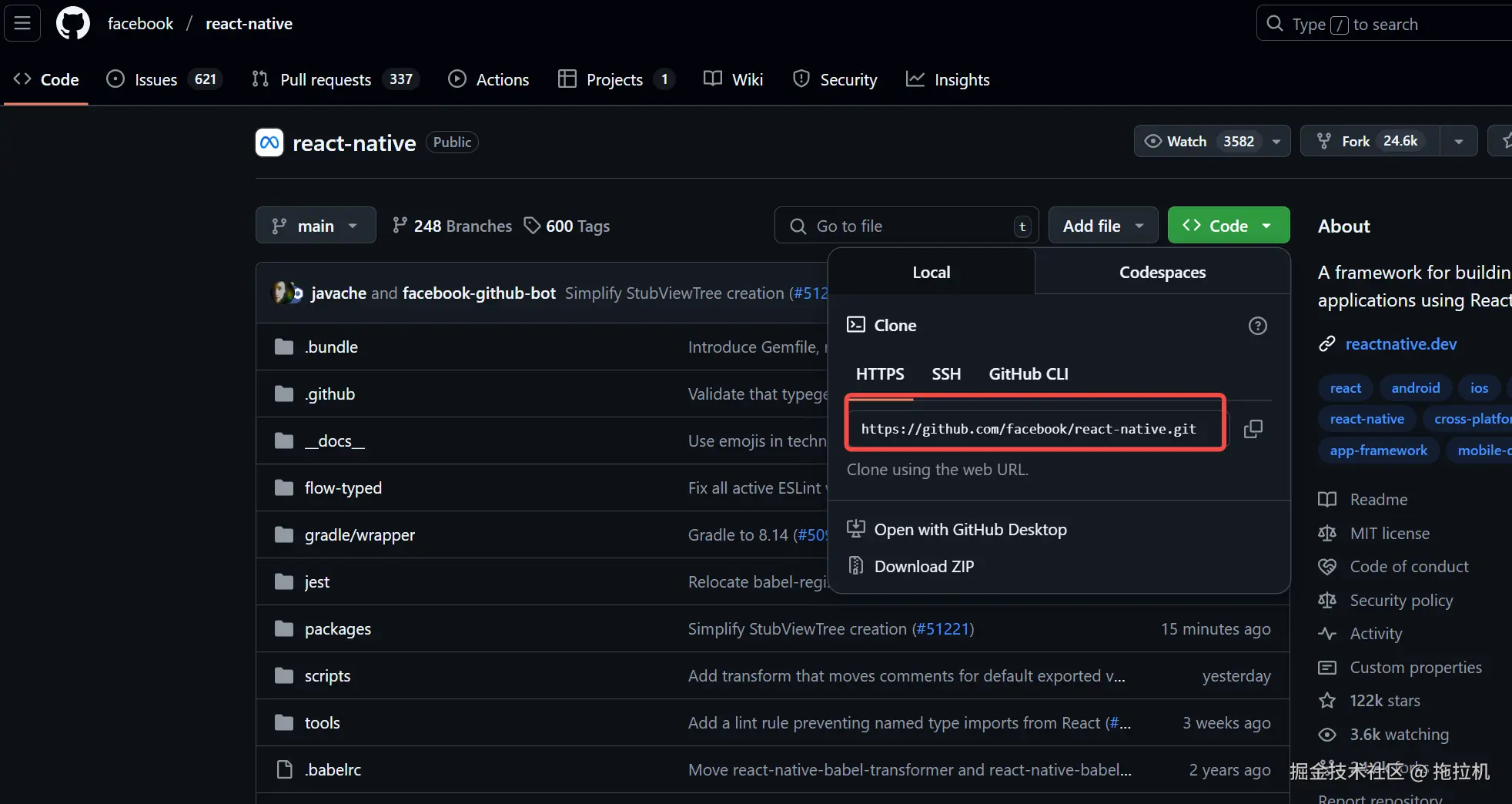
Task: Click the star icon beside 122k stars
Action: 1326,701
